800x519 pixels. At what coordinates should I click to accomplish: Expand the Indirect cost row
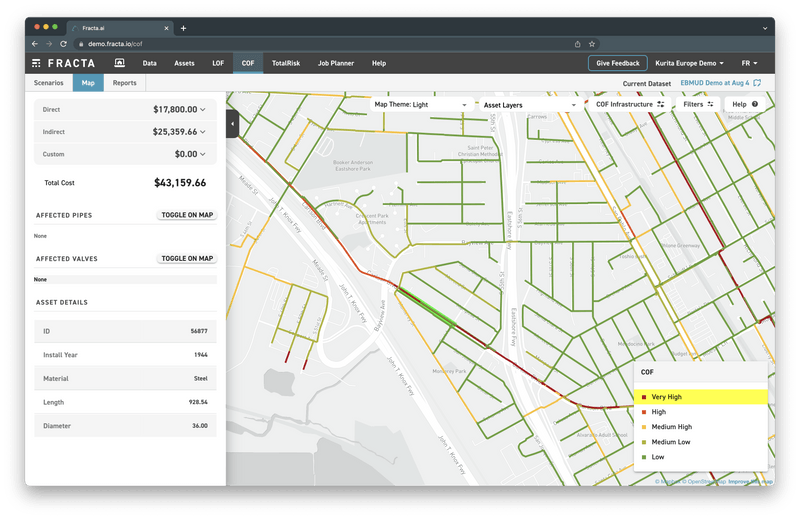click(203, 132)
